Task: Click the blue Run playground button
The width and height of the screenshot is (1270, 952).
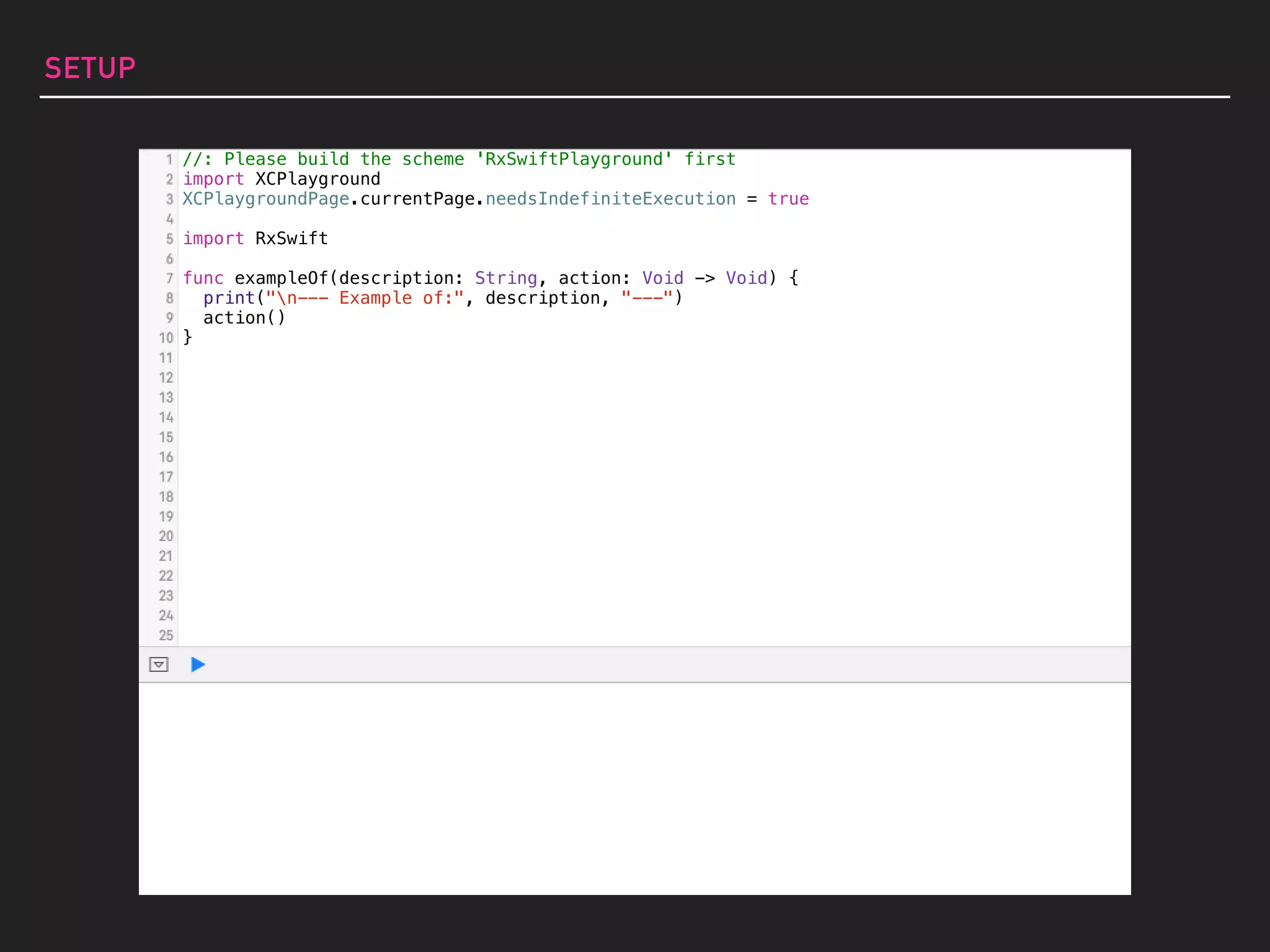Action: (198, 664)
